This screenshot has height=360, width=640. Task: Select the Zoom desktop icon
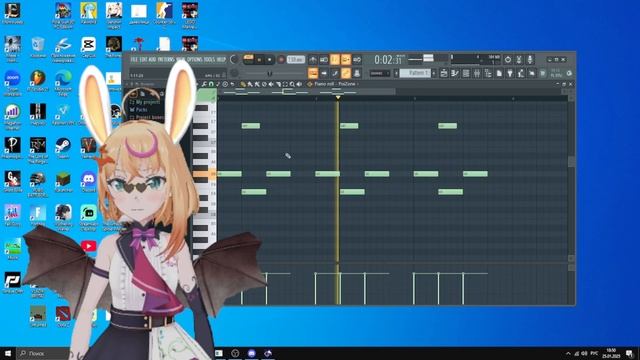click(12, 82)
